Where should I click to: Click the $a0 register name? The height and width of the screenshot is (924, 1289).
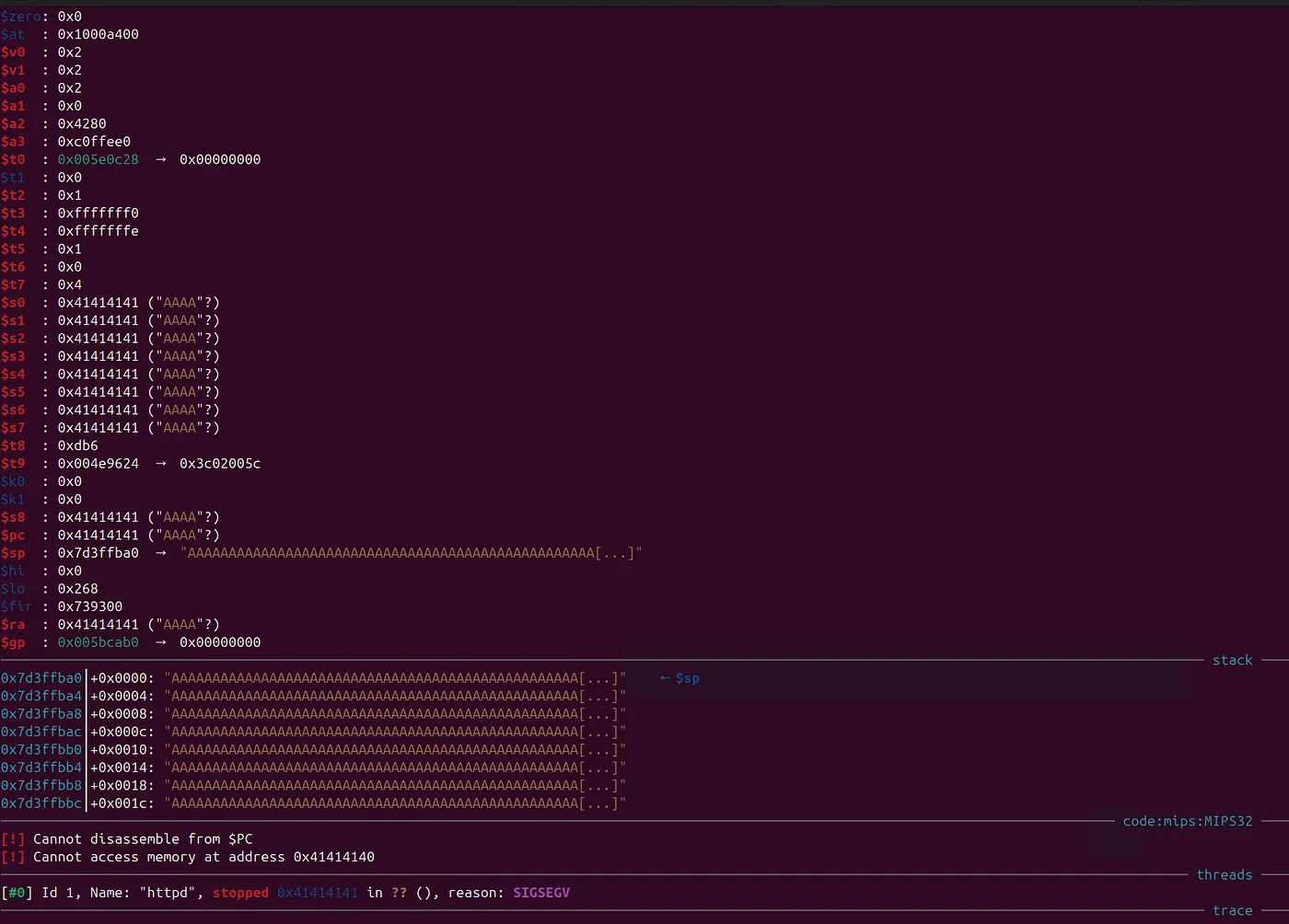[x=13, y=88]
